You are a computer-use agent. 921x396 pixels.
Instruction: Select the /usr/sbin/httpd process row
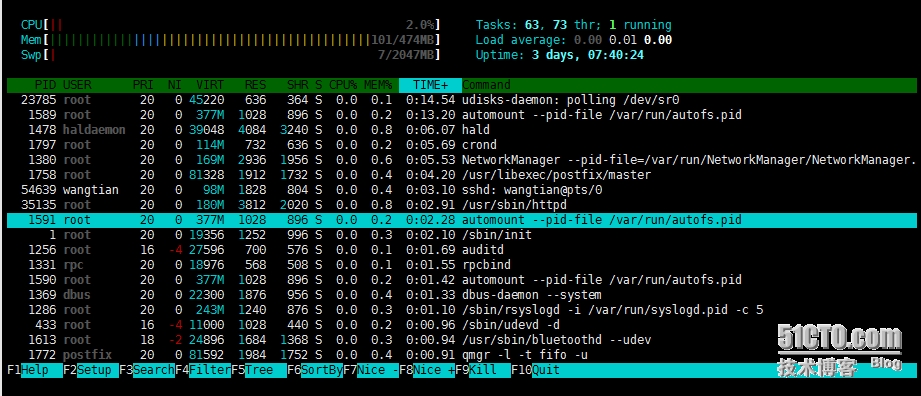462,205
